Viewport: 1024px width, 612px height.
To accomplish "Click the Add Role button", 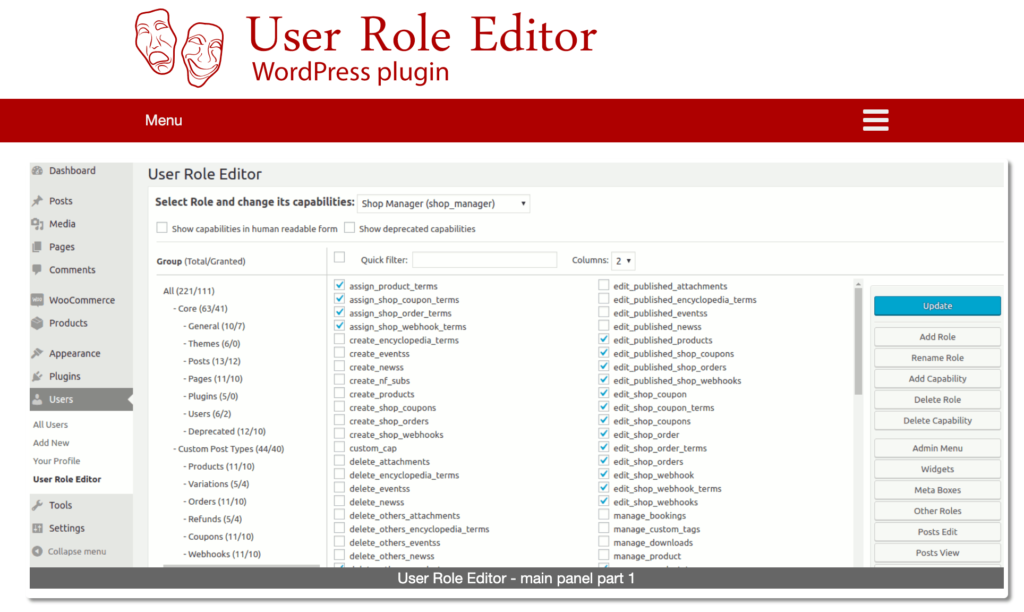I will pos(937,337).
